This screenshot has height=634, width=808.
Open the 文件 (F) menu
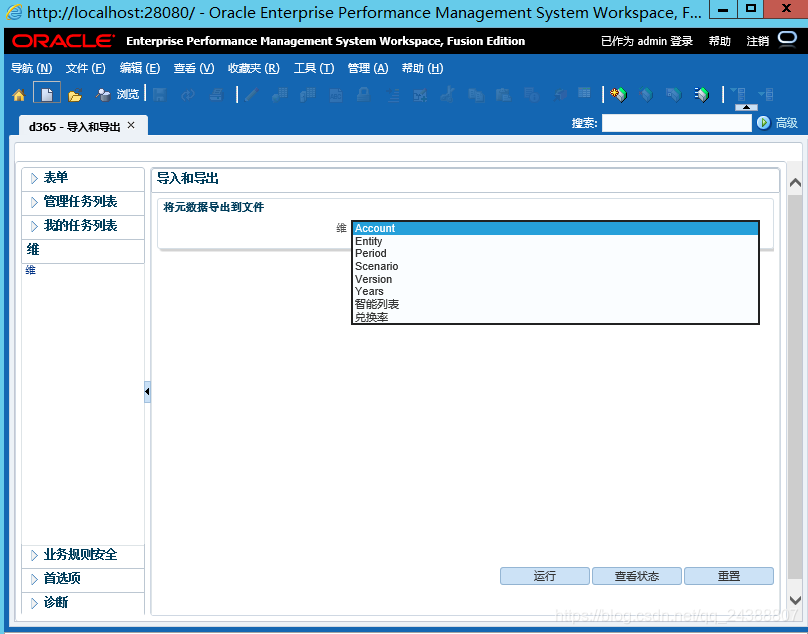(86, 68)
